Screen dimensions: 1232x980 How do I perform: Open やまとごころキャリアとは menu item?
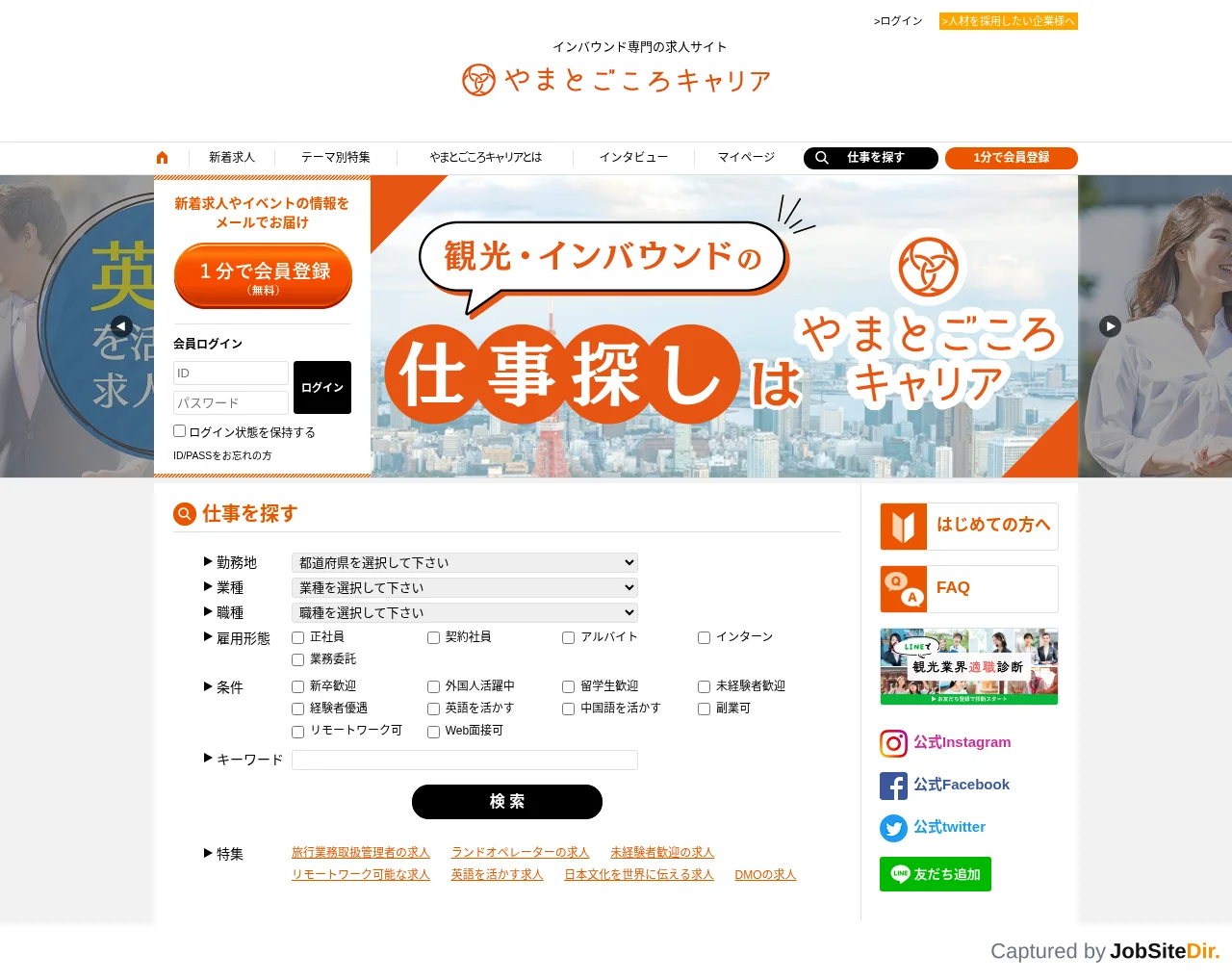pyautogui.click(x=486, y=158)
